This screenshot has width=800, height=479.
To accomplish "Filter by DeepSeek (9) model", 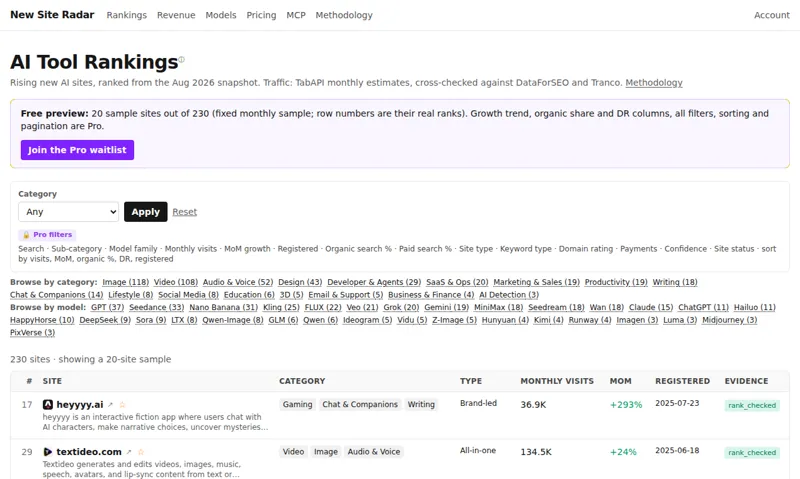I will tap(105, 320).
